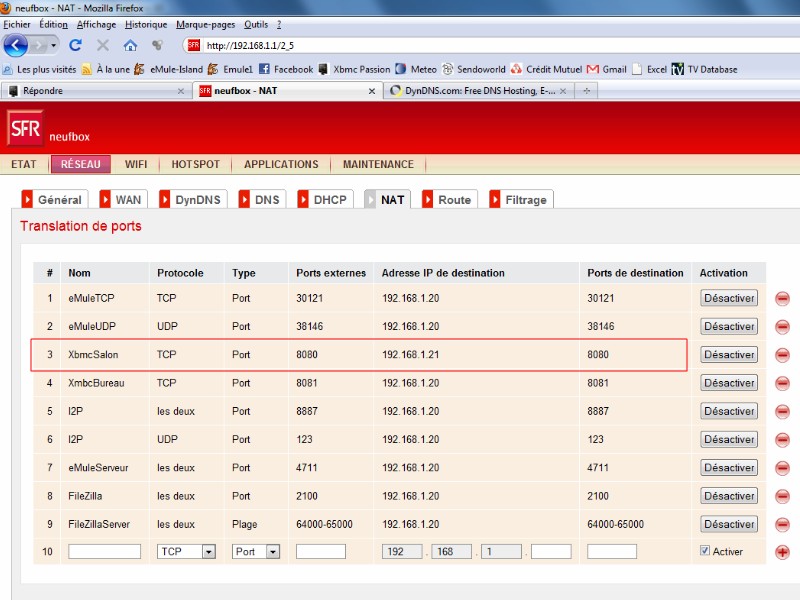Image resolution: width=800 pixels, height=600 pixels.
Task: Switch to the Répondre browser tab
Action: coord(94,91)
